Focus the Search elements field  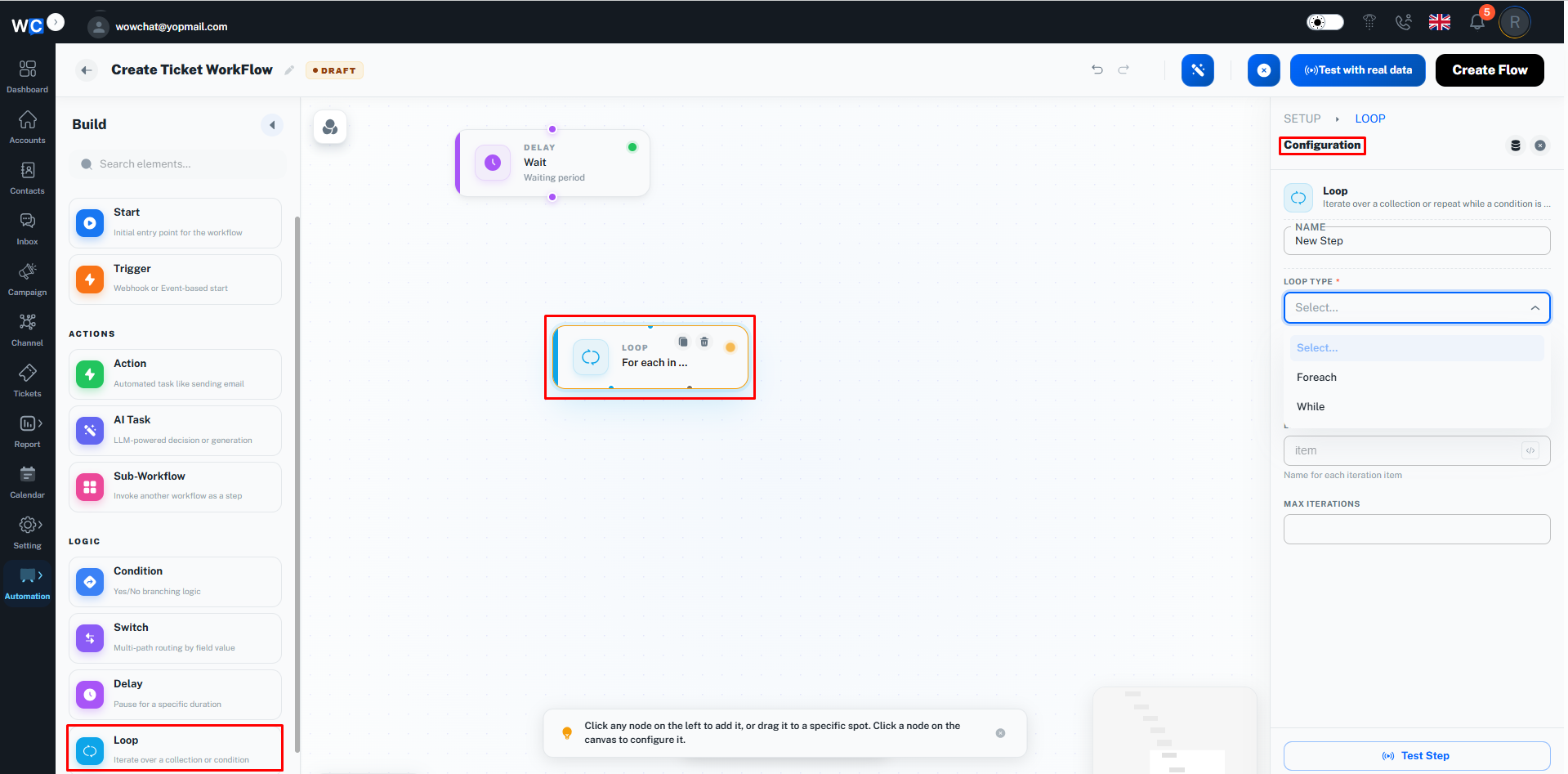coord(177,164)
